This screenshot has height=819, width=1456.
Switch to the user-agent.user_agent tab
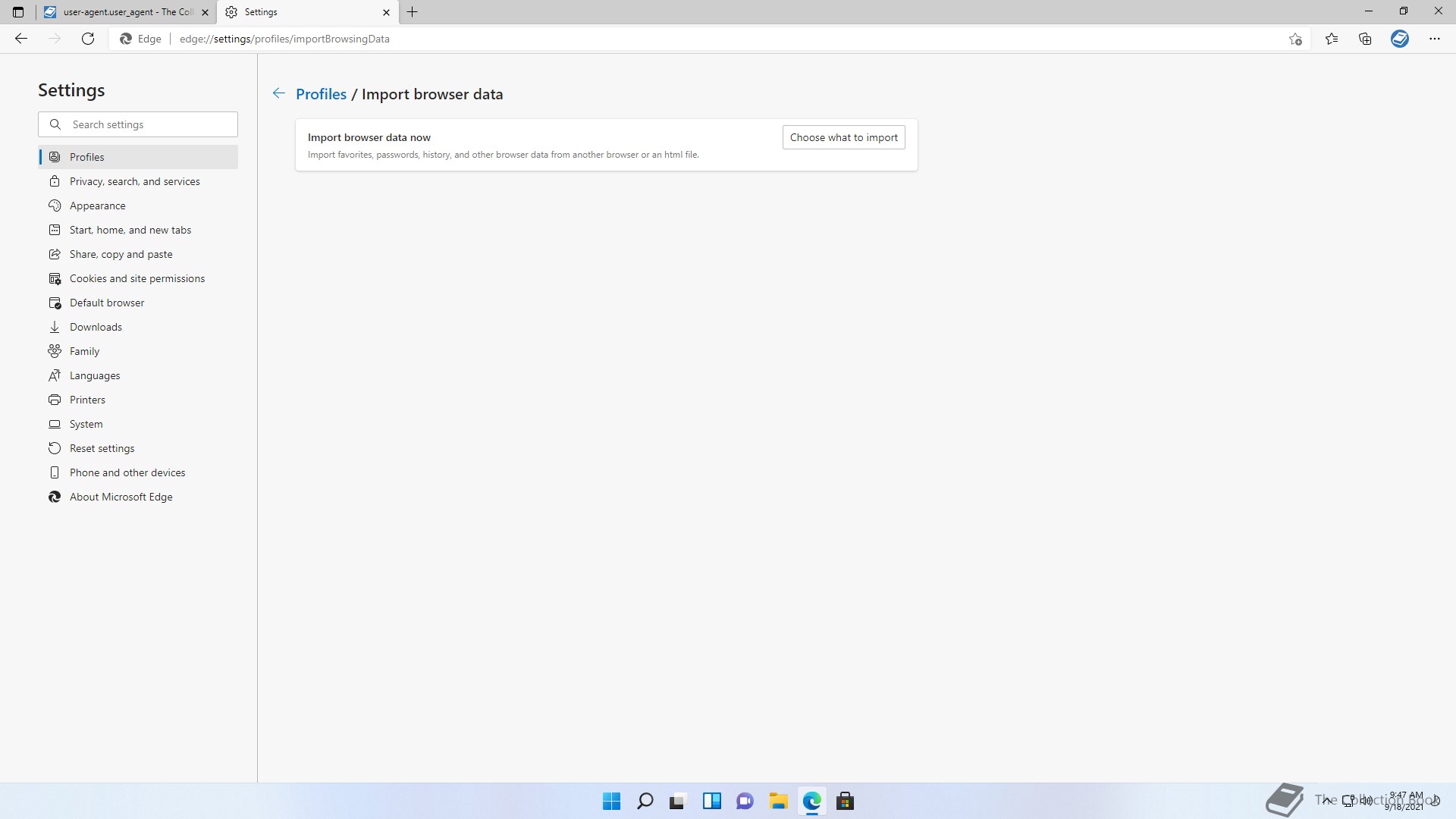tap(121, 12)
